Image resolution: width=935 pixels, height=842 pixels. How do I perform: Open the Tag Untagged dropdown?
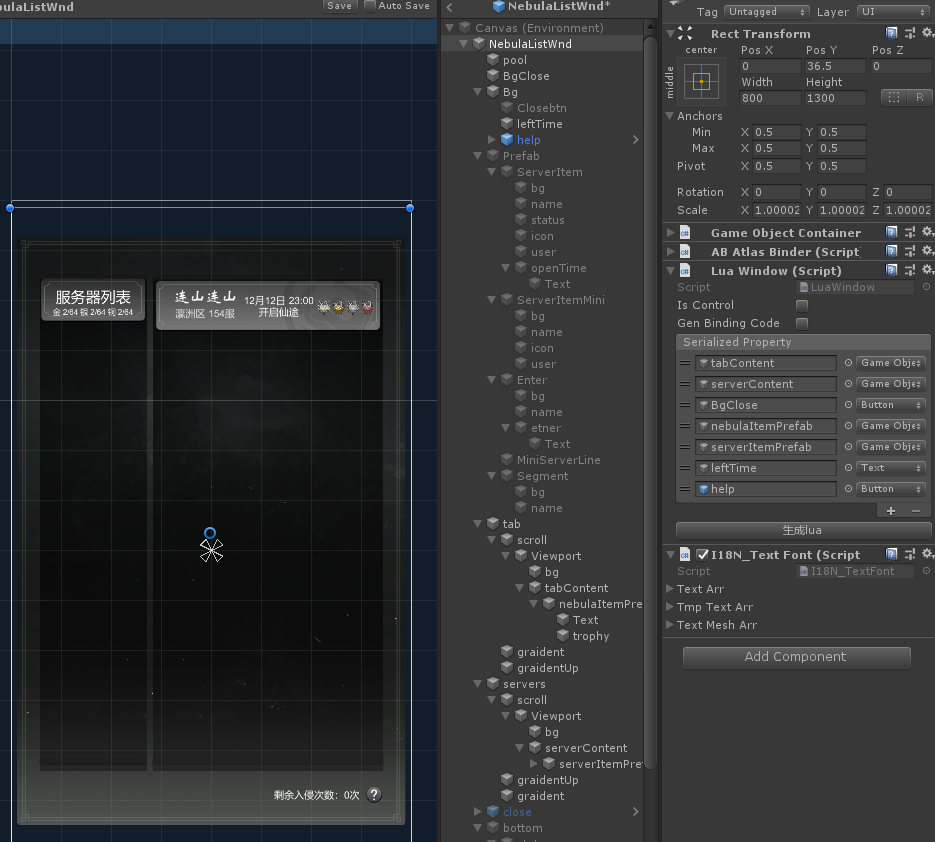tap(766, 12)
